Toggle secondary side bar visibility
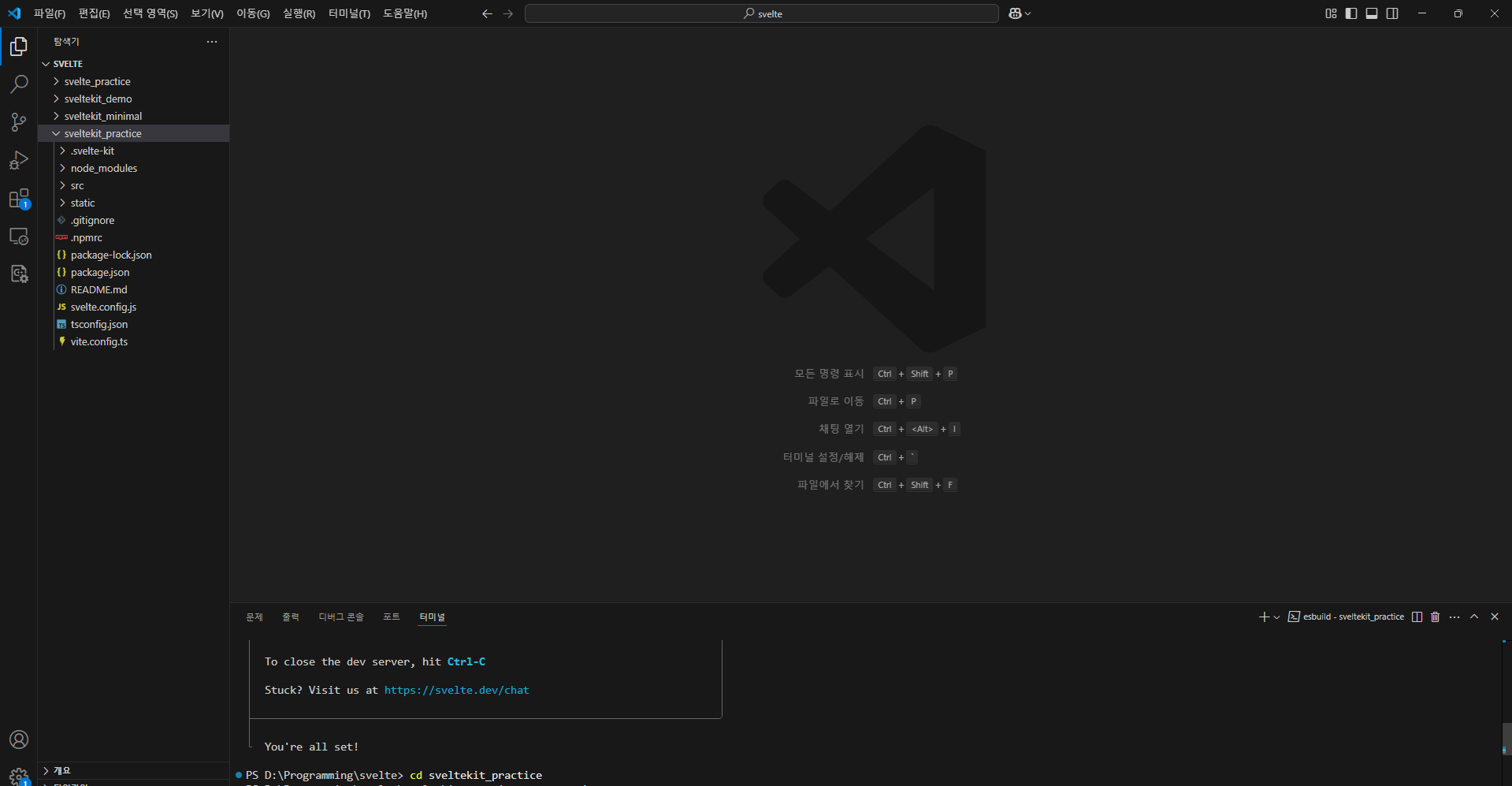 pos(1392,13)
